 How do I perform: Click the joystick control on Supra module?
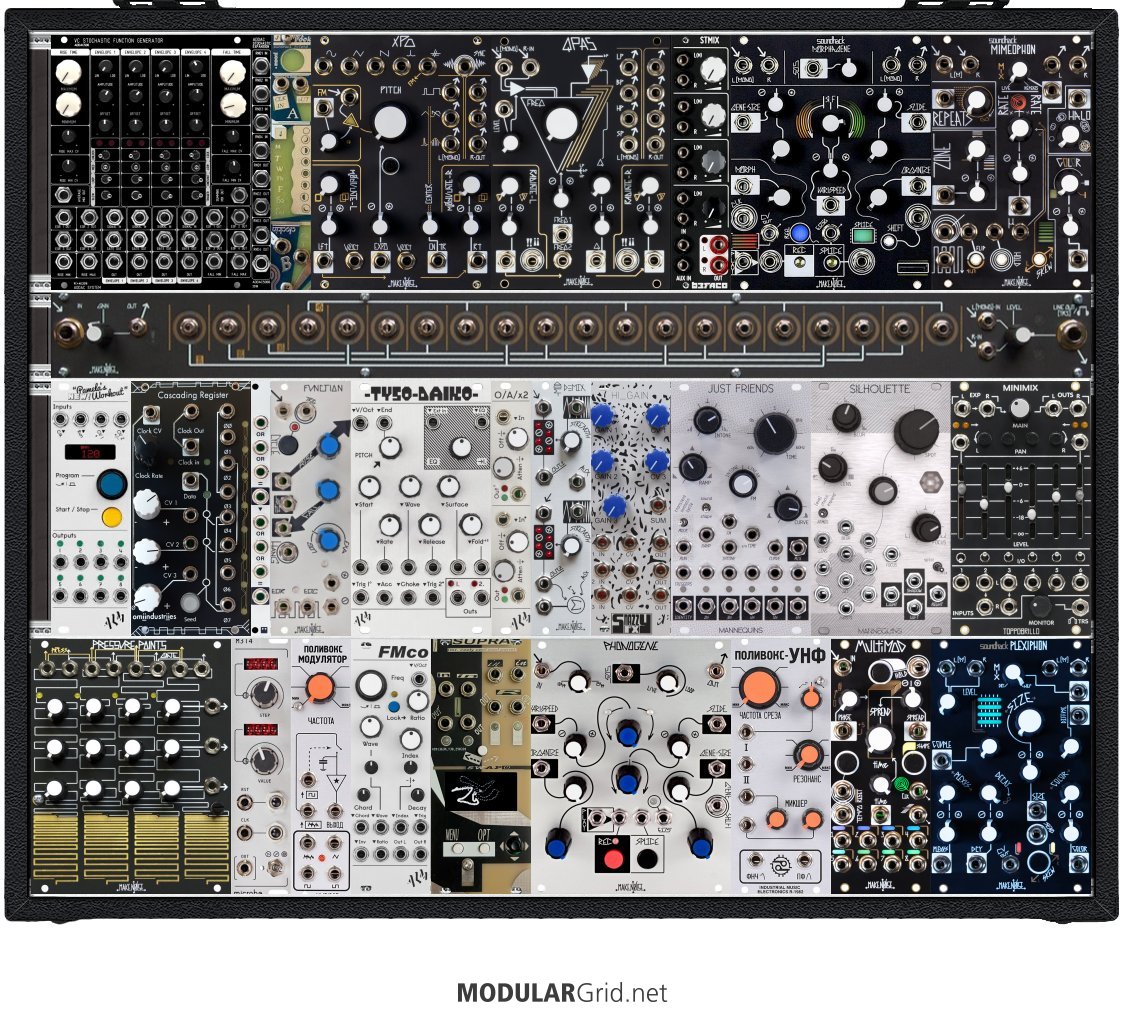click(513, 845)
